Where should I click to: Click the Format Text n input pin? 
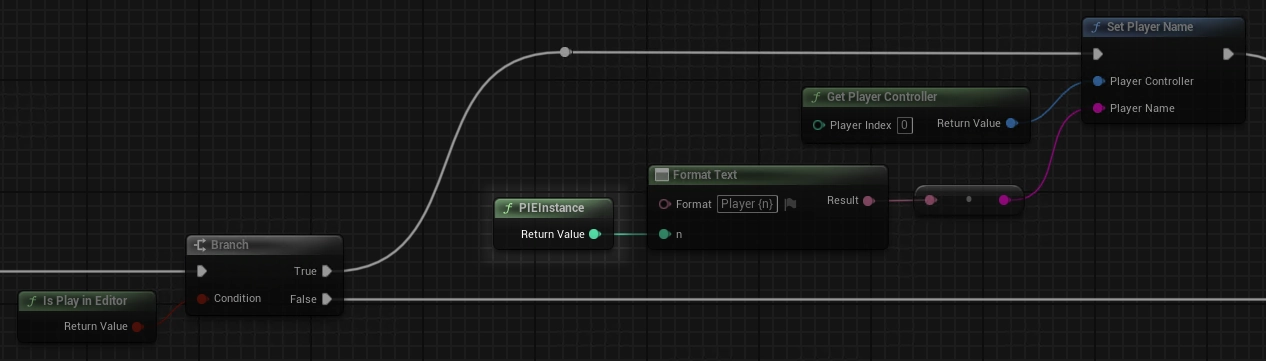[x=664, y=234]
